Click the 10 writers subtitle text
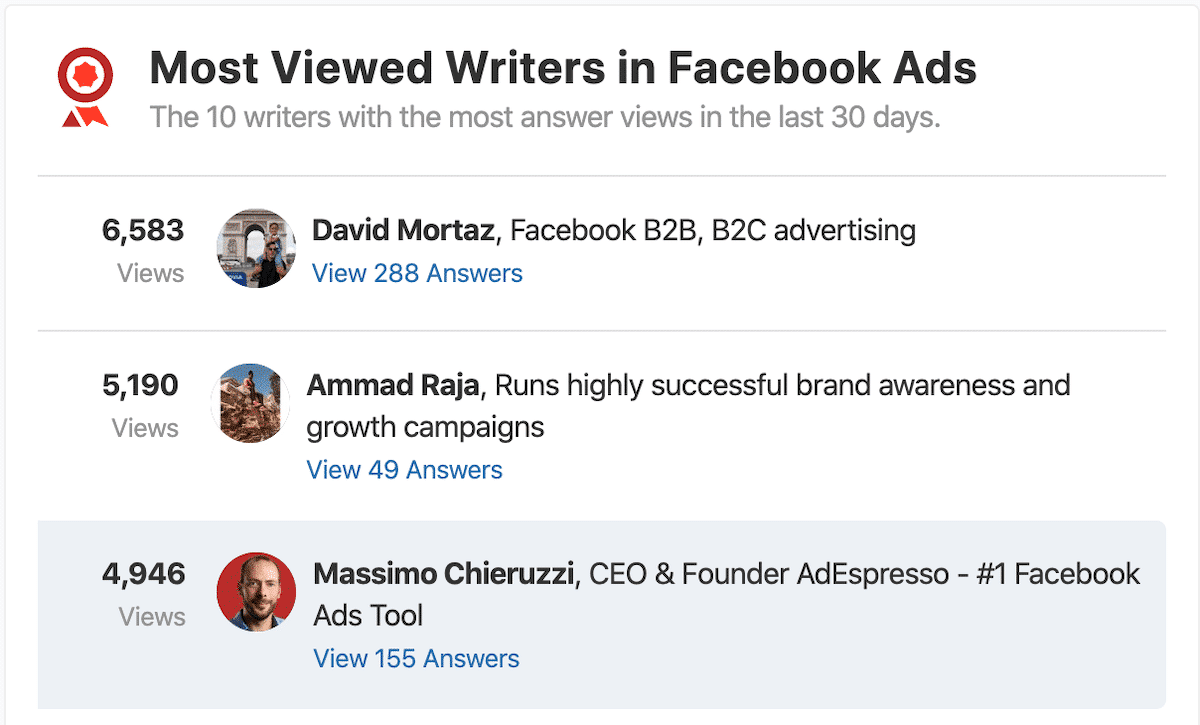This screenshot has height=725, width=1200. point(546,117)
